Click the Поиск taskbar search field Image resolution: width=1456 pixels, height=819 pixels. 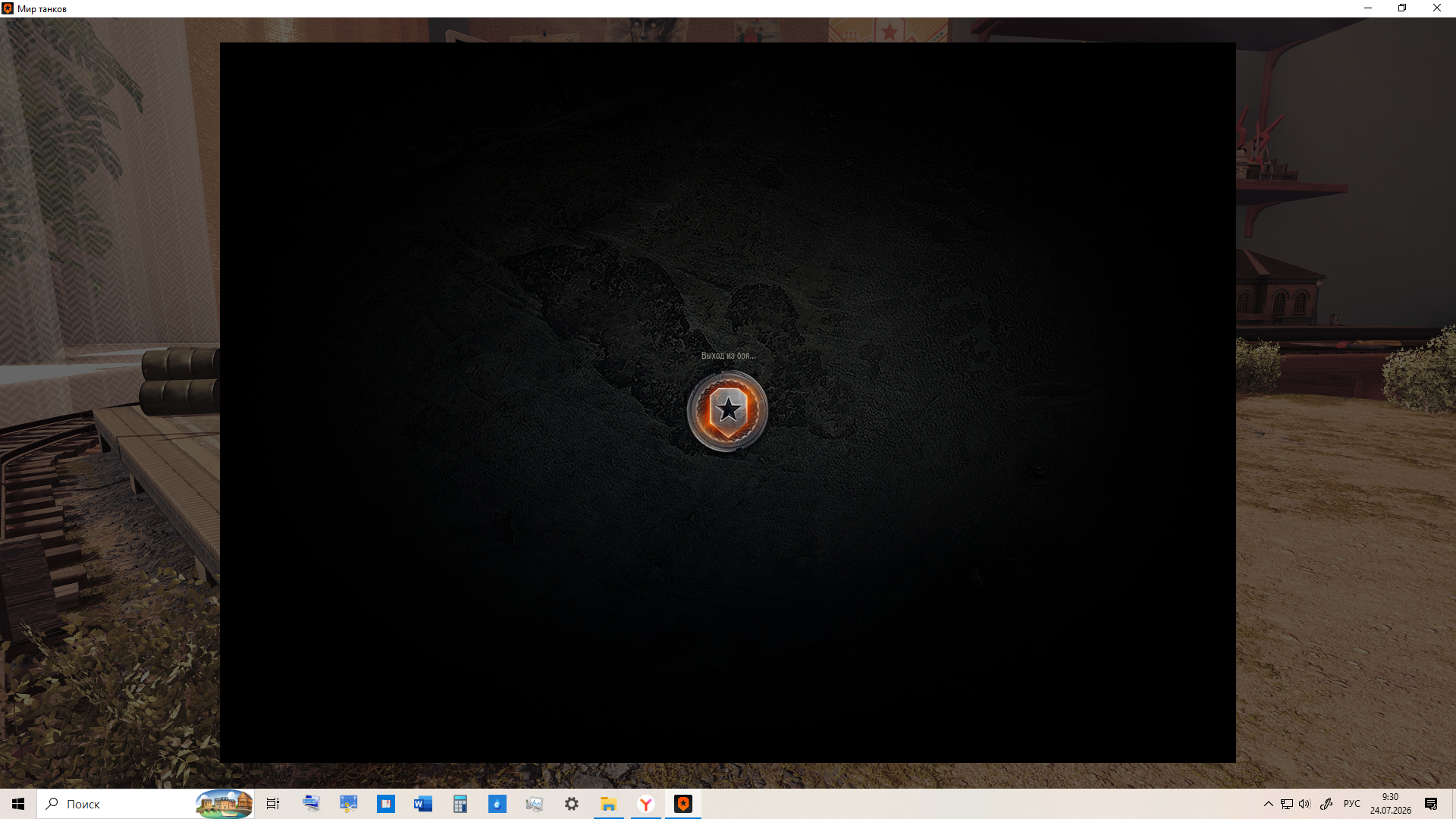pos(146,804)
